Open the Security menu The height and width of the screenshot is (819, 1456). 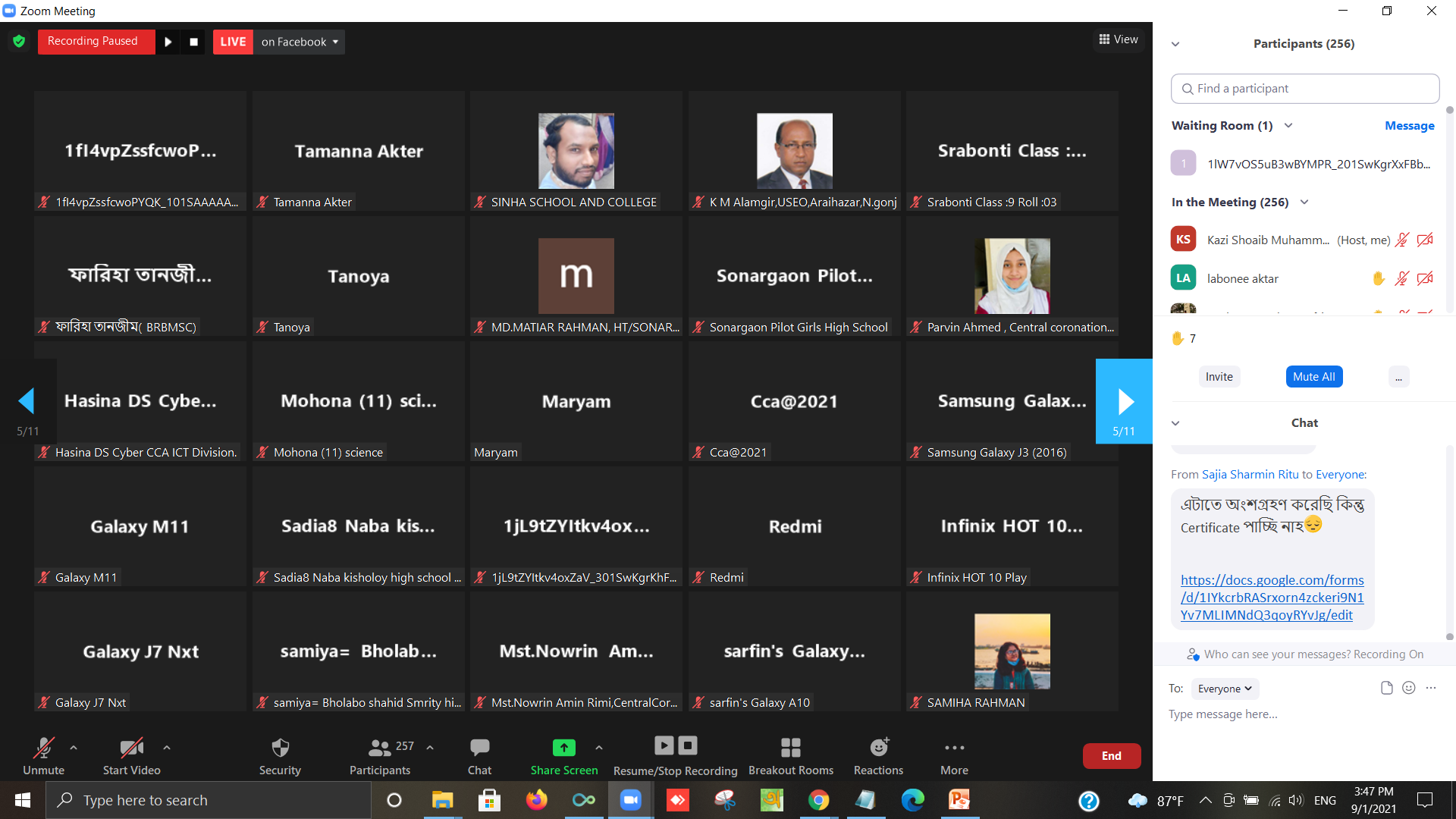(x=280, y=756)
